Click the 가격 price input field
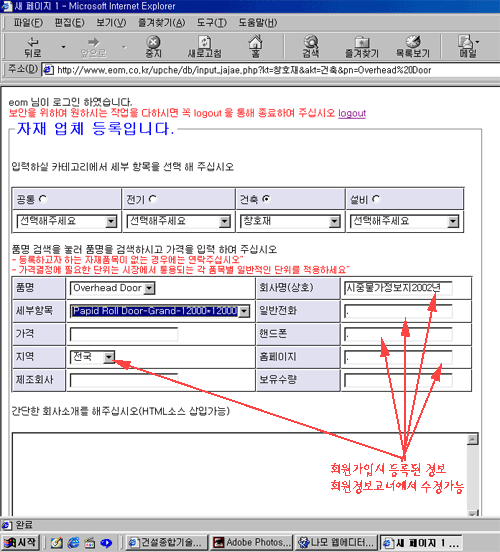This screenshot has height=552, width=500. coord(124,334)
